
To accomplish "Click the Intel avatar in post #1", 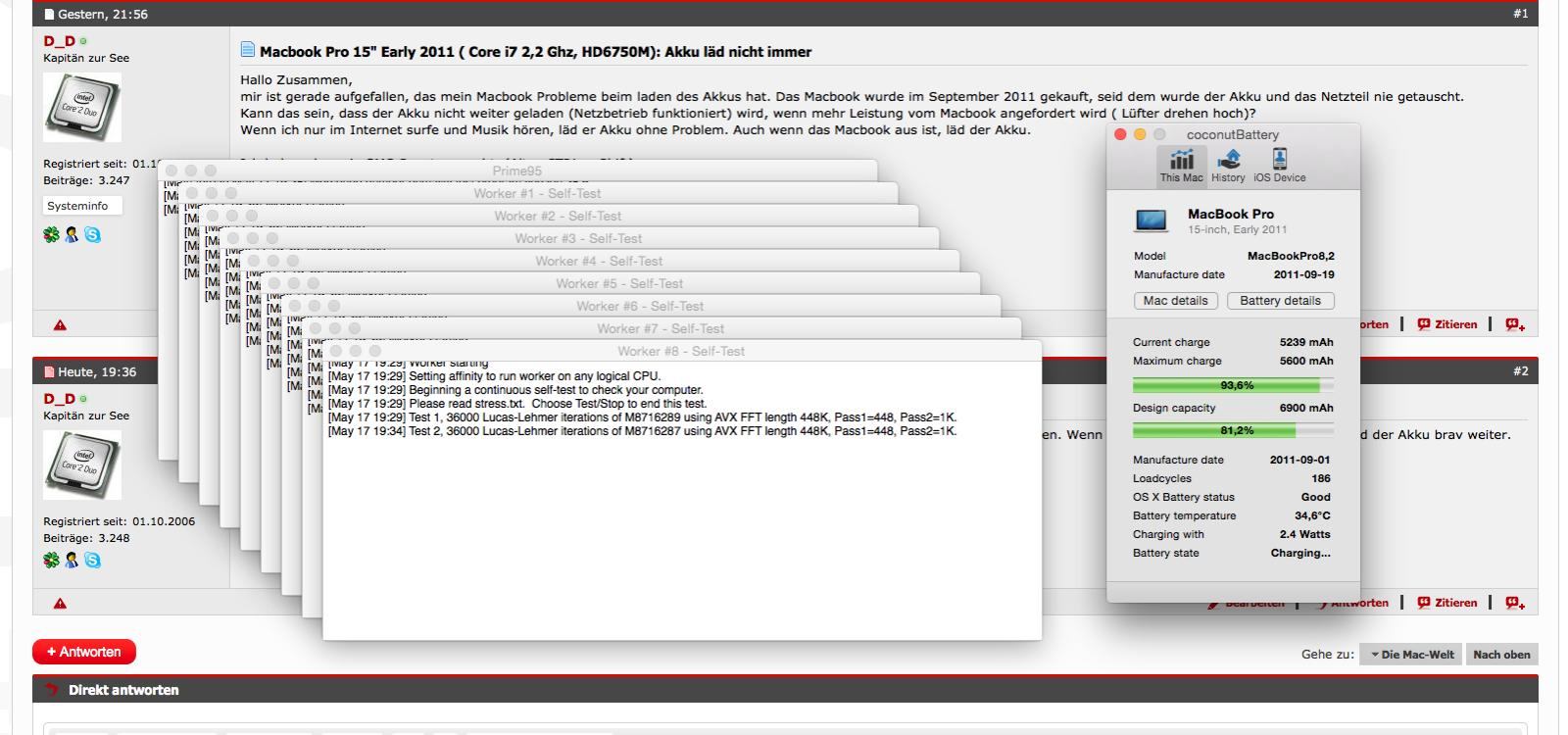I will point(82,107).
